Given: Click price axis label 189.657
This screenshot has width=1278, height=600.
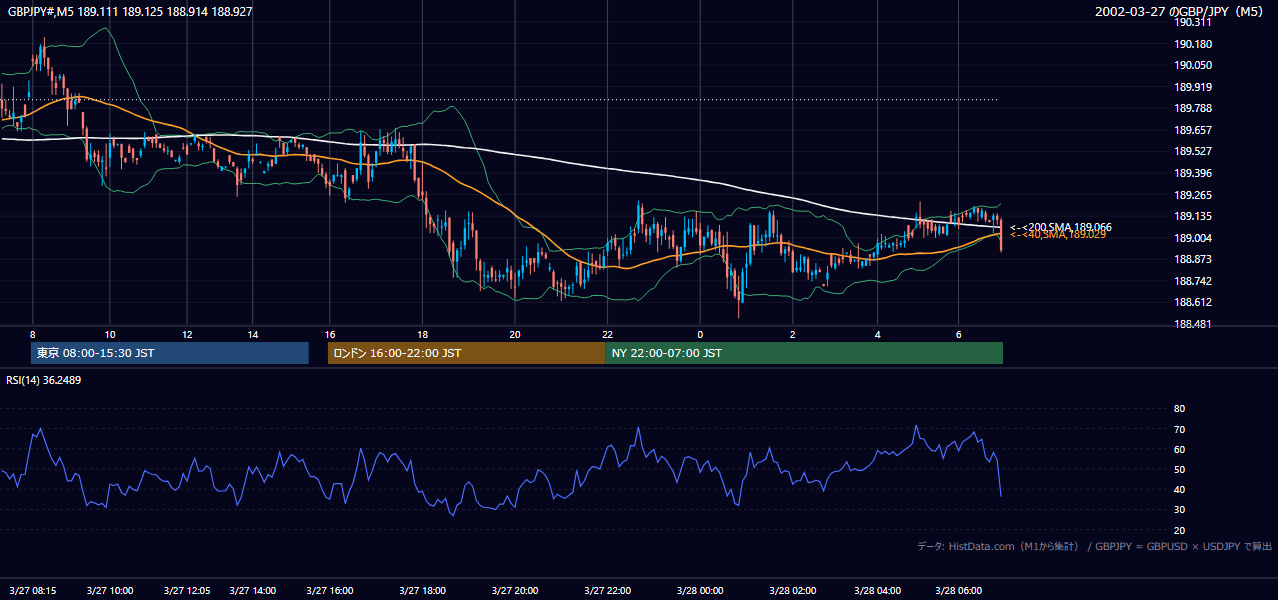Looking at the screenshot, I should tap(1192, 130).
